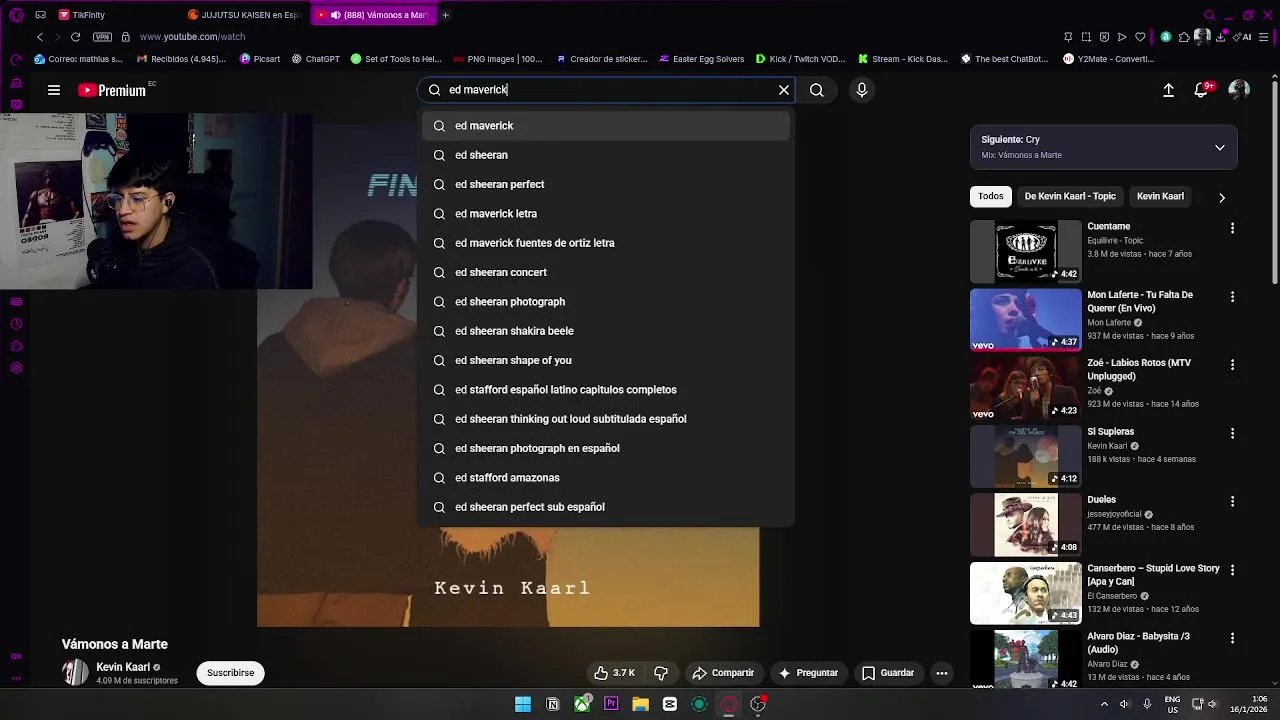Image resolution: width=1280 pixels, height=720 pixels.
Task: Open the account avatar menu
Action: tap(1239, 90)
